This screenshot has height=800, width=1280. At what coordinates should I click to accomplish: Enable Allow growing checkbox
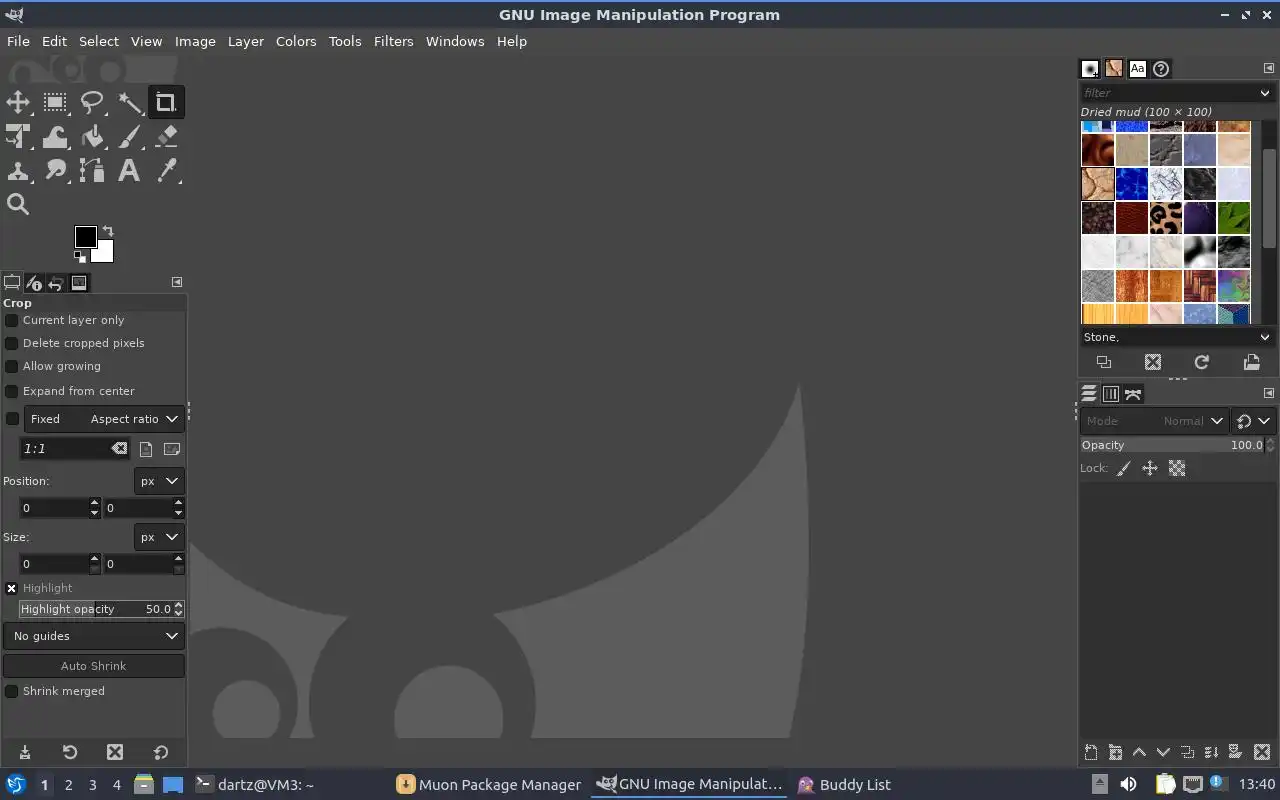click(12, 366)
